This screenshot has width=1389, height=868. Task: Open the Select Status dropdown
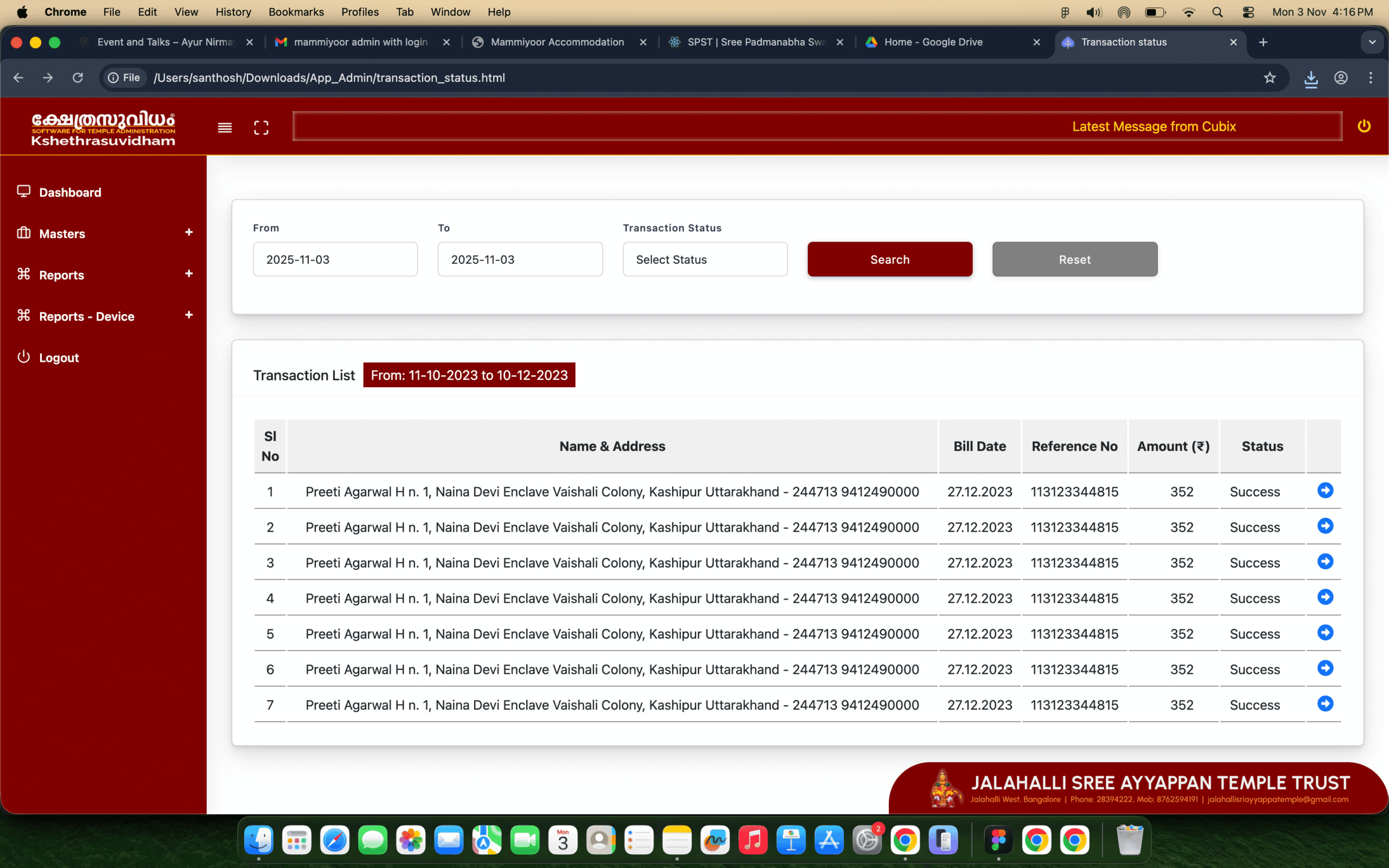click(705, 259)
